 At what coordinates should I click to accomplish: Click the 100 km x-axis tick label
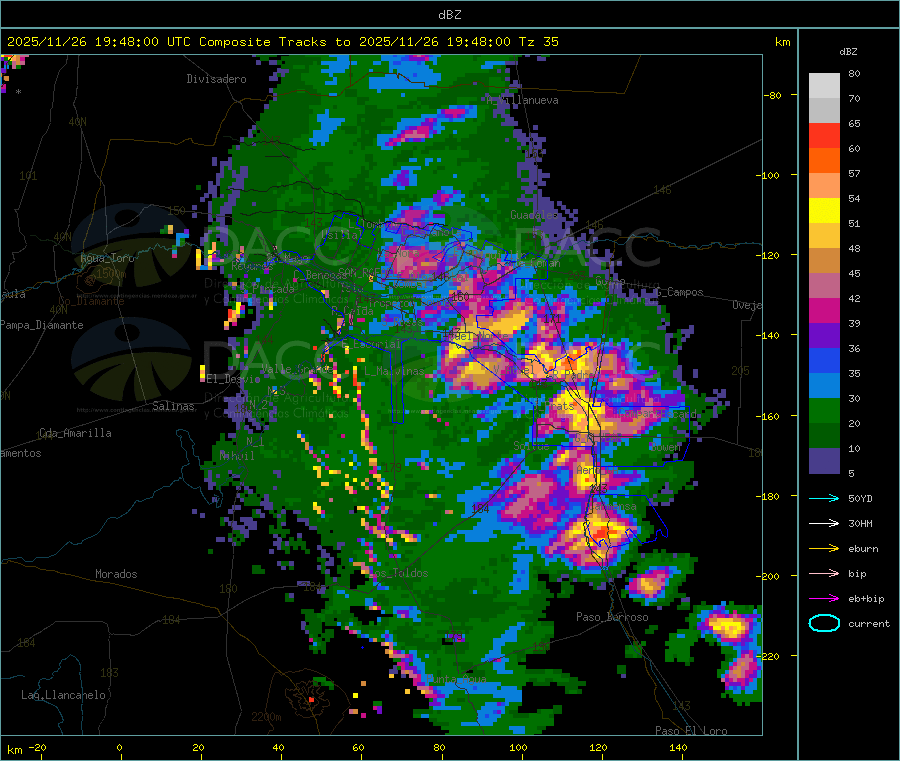[x=518, y=747]
